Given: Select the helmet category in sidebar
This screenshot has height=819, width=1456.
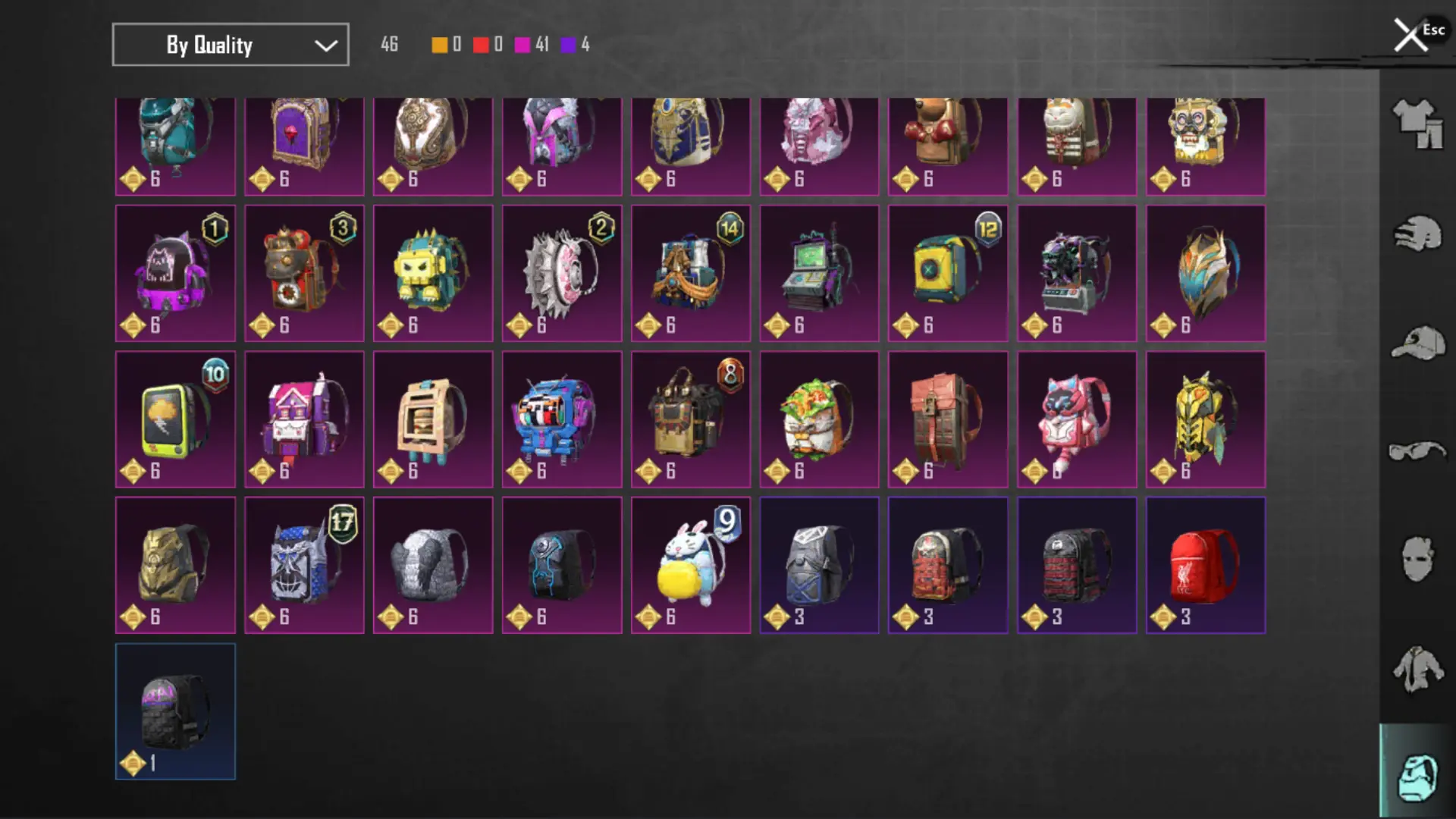Looking at the screenshot, I should tap(1417, 234).
